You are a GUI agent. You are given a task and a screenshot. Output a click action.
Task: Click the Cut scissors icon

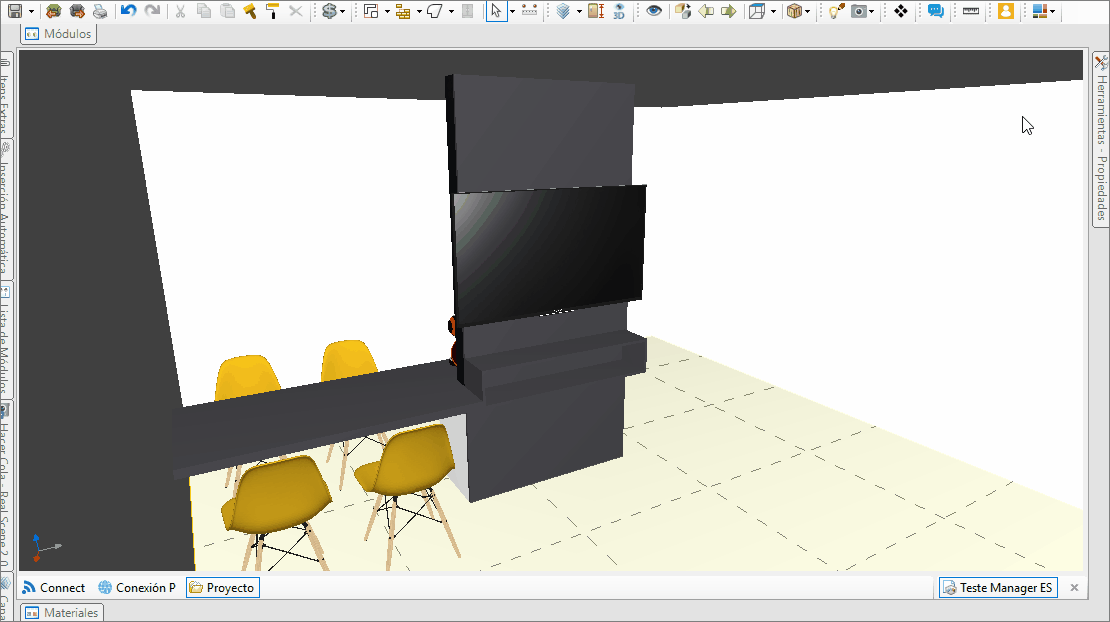[181, 11]
